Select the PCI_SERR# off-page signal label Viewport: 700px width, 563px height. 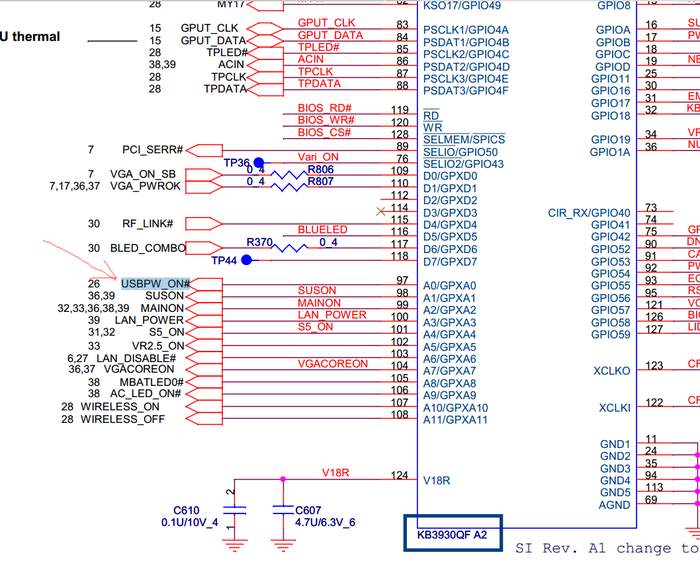153,149
